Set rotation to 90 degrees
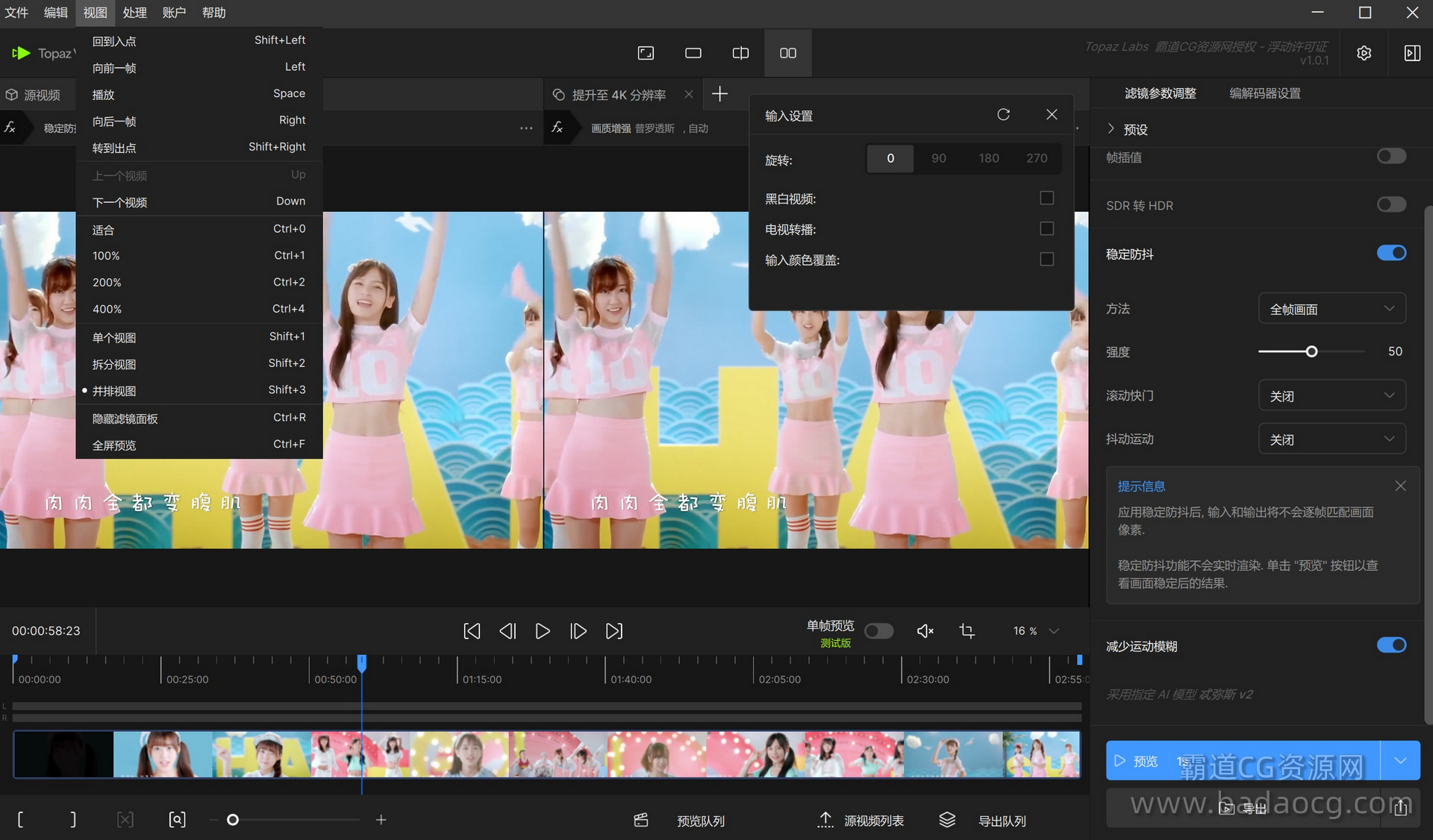Viewport: 1433px width, 840px height. [x=938, y=158]
